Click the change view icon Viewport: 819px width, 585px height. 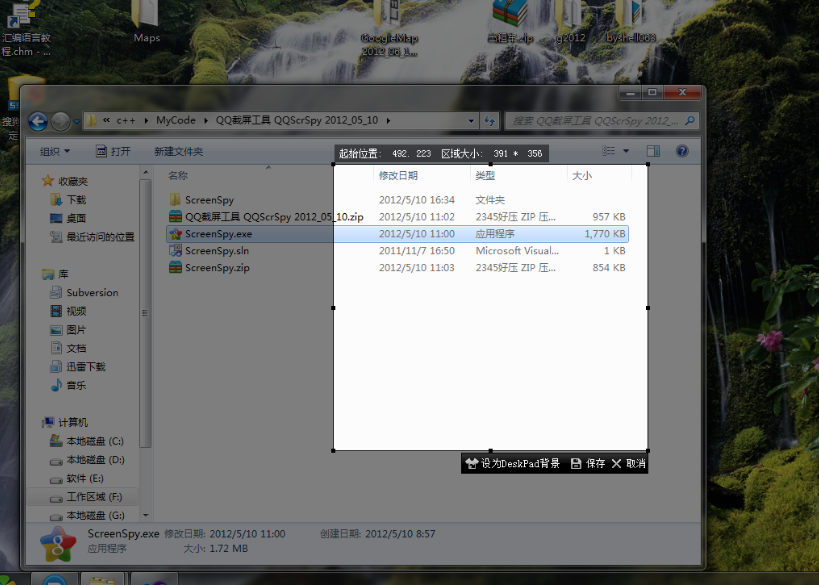[609, 151]
